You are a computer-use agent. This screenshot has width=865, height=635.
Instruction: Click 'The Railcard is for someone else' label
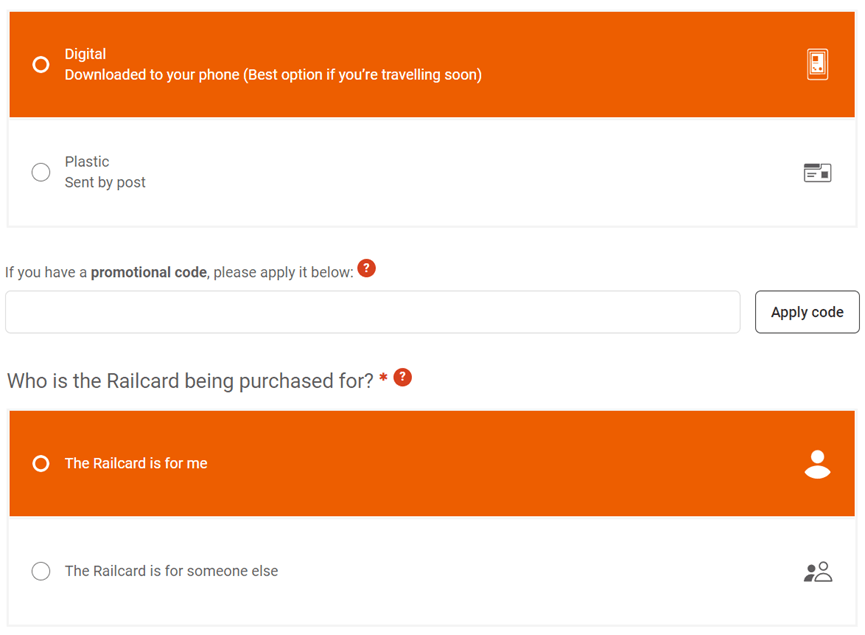[x=171, y=571]
